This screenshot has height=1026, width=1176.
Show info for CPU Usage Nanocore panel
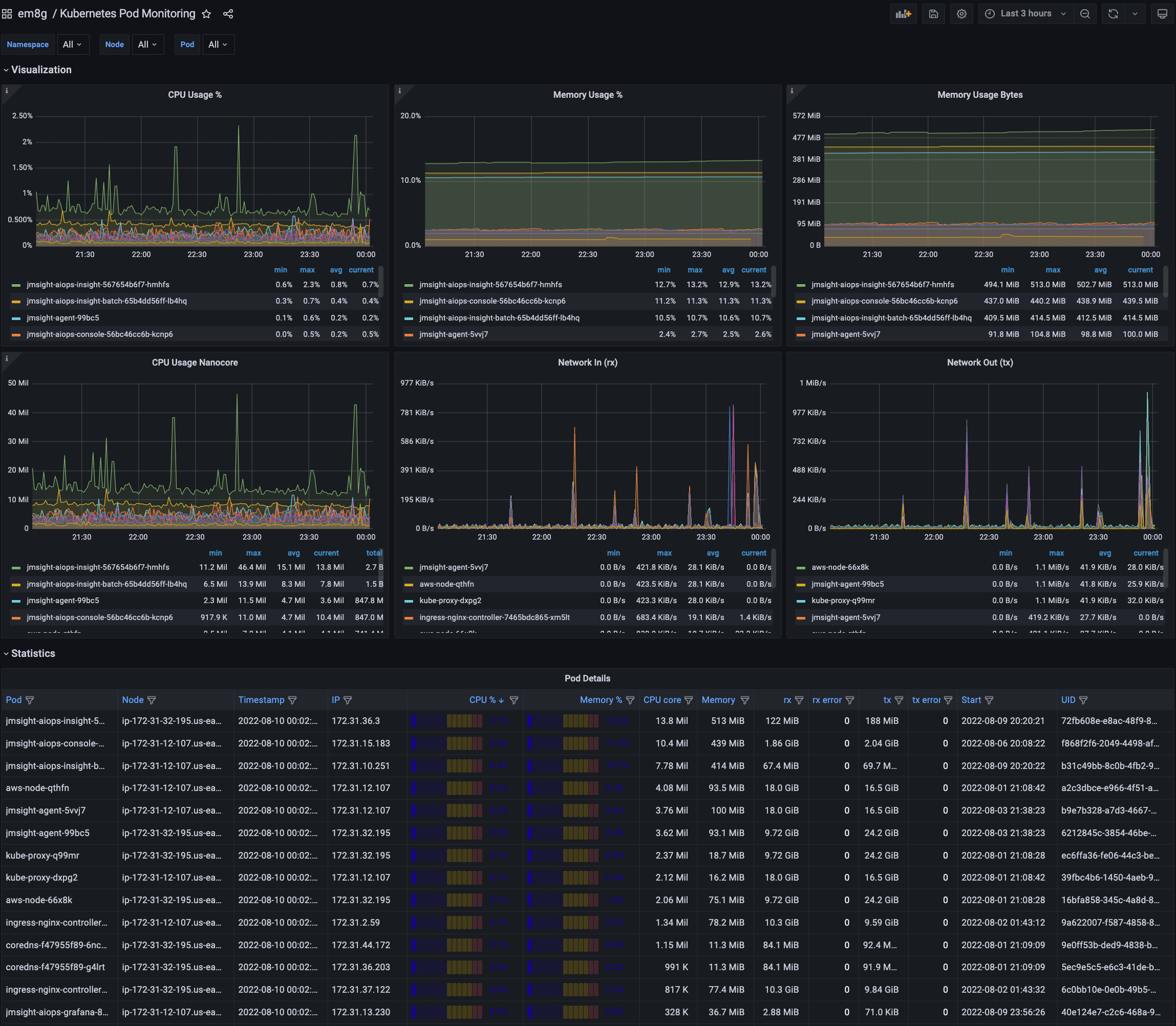pyautogui.click(x=7, y=358)
